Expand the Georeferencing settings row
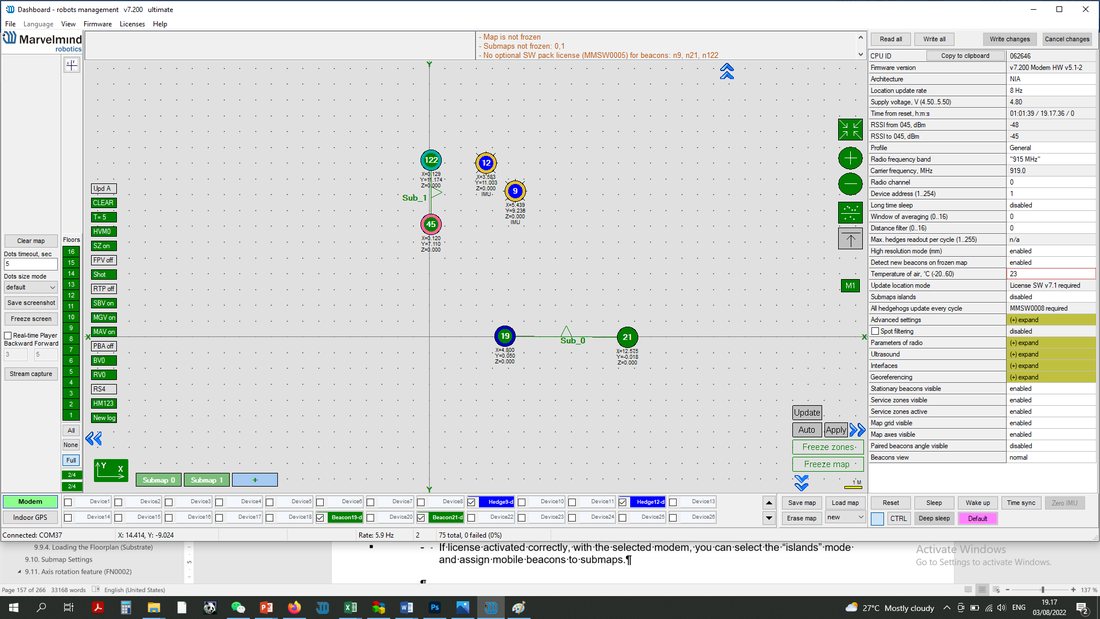1100x619 pixels. [x=1050, y=378]
